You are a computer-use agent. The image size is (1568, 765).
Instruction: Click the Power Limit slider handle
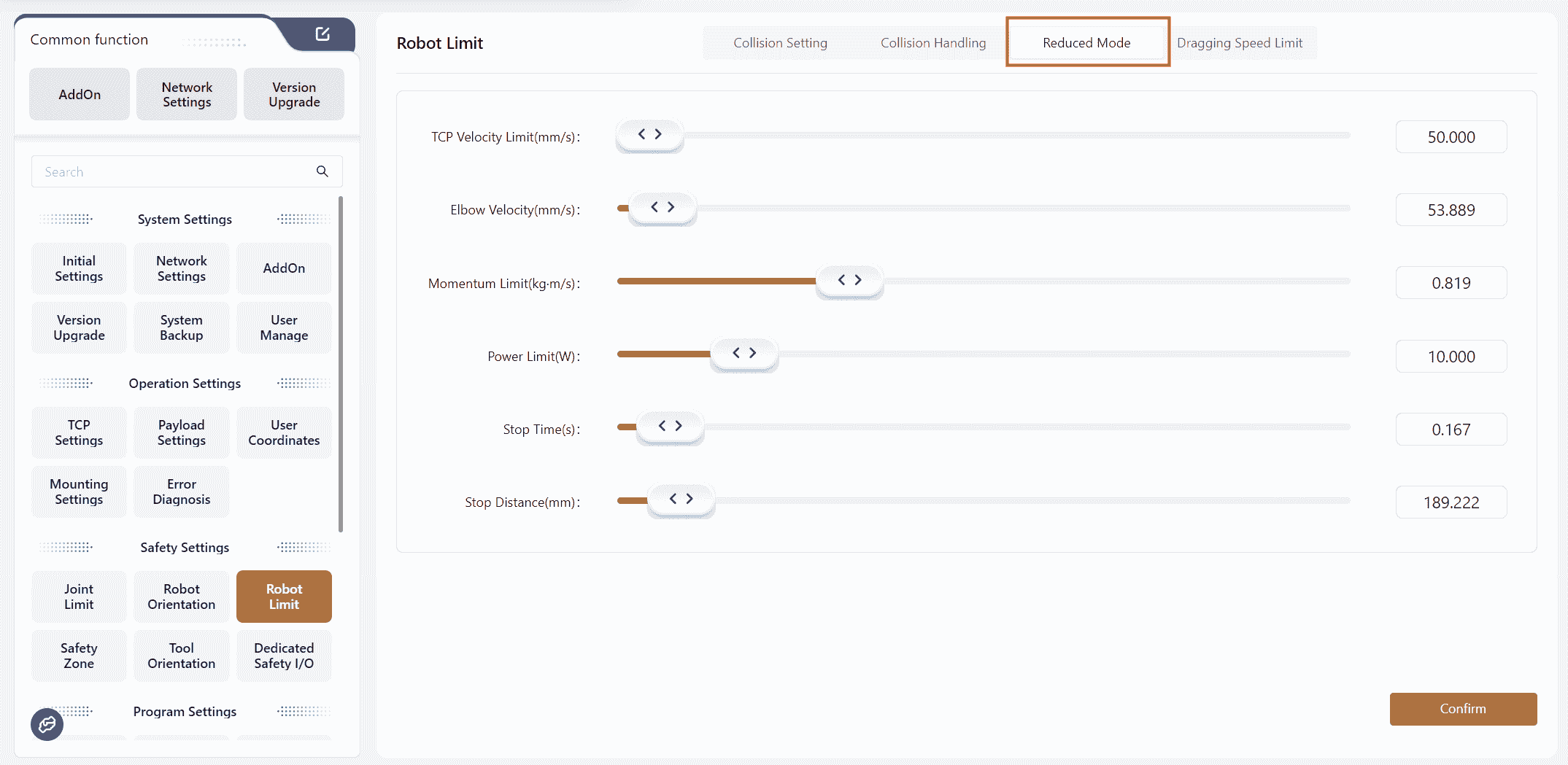coord(744,354)
